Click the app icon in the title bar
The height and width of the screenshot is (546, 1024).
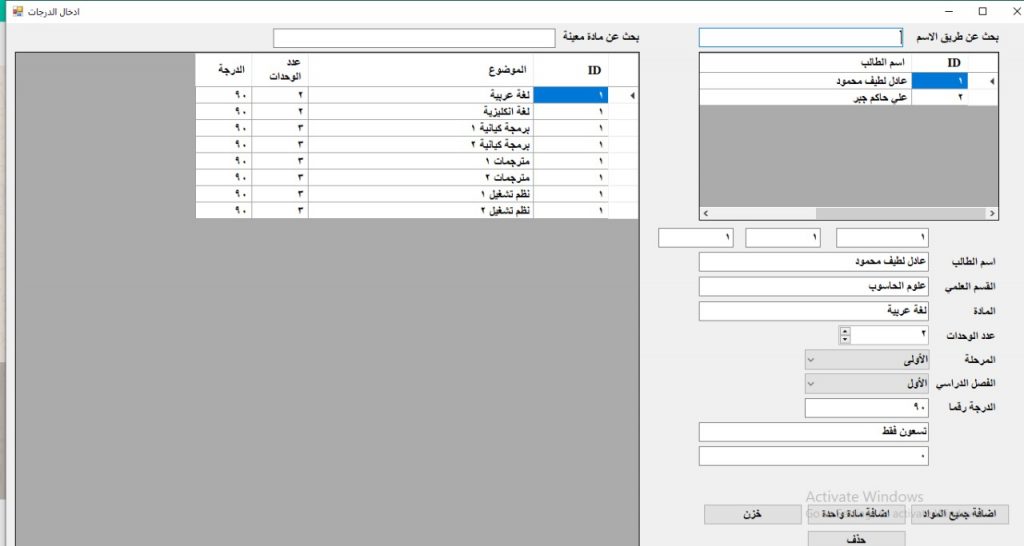tap(17, 11)
